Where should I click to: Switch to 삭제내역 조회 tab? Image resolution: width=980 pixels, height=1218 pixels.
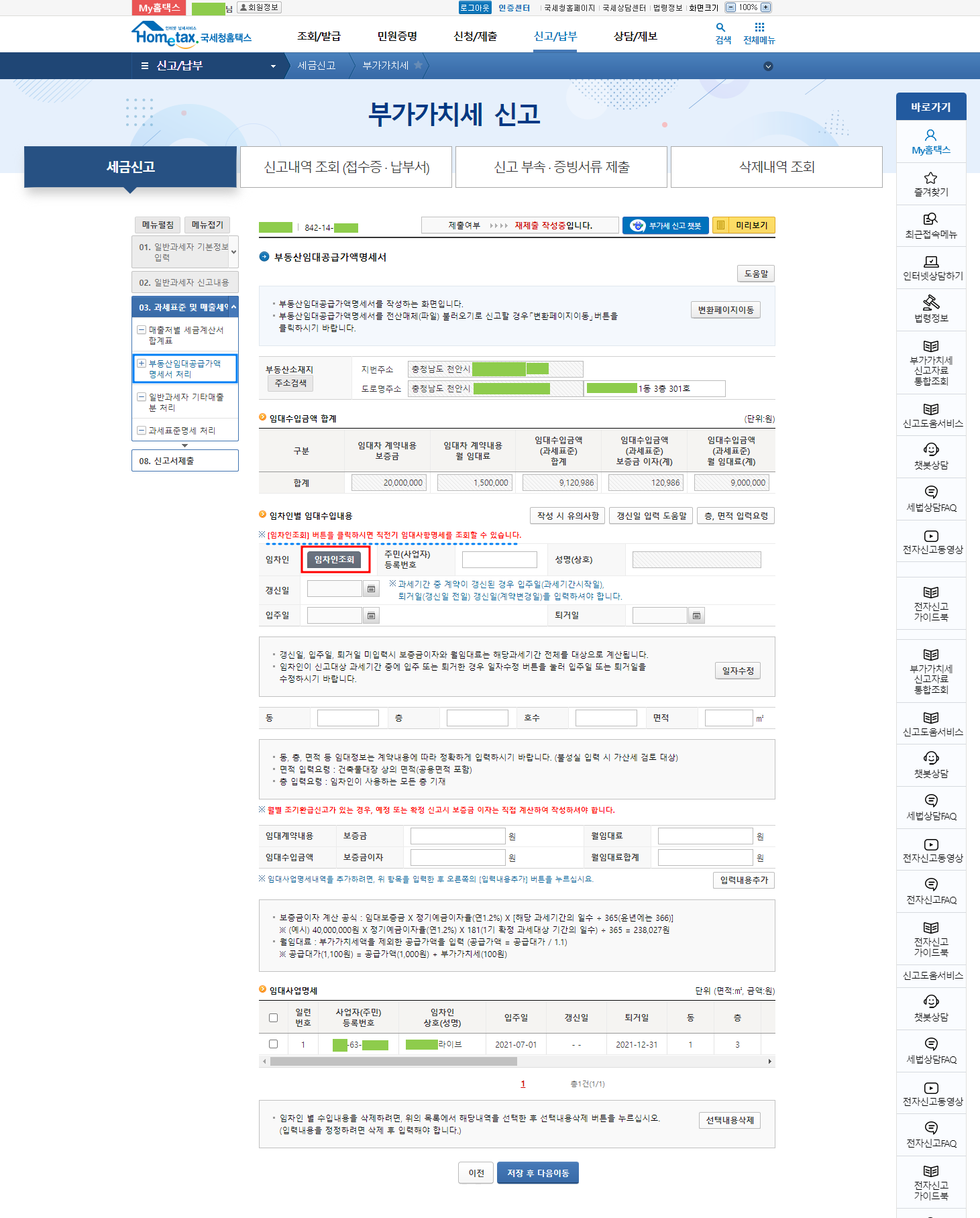[x=777, y=167]
